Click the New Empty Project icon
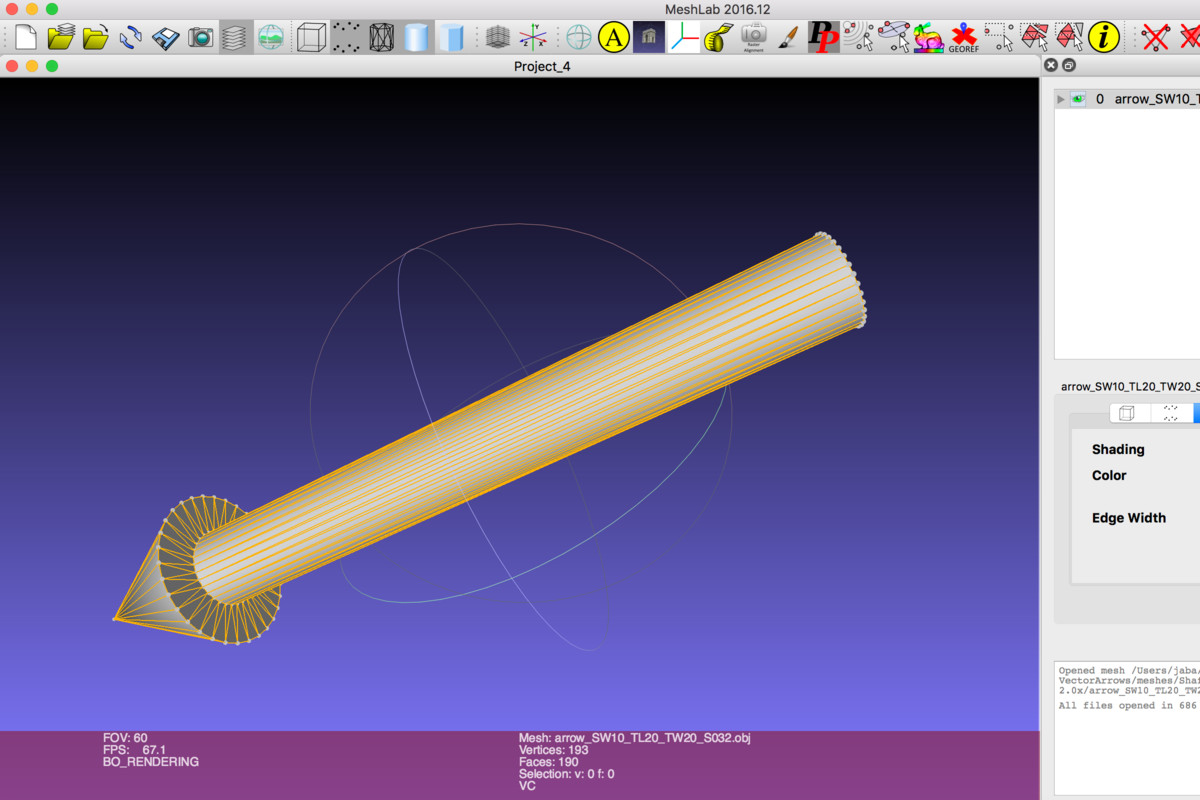The image size is (1200, 800). click(x=26, y=38)
